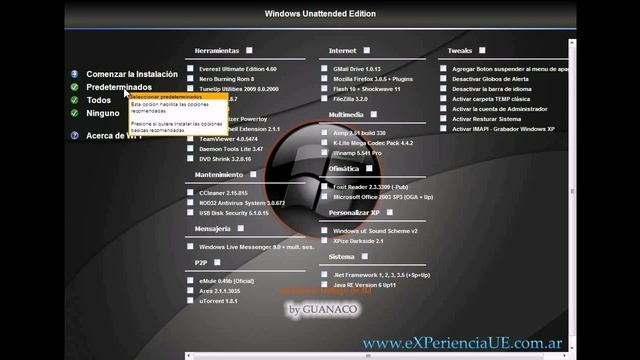640x360 pixels.
Task: Check Mozilla Firefox 3.0.5 + Plugins
Action: [x=324, y=78]
